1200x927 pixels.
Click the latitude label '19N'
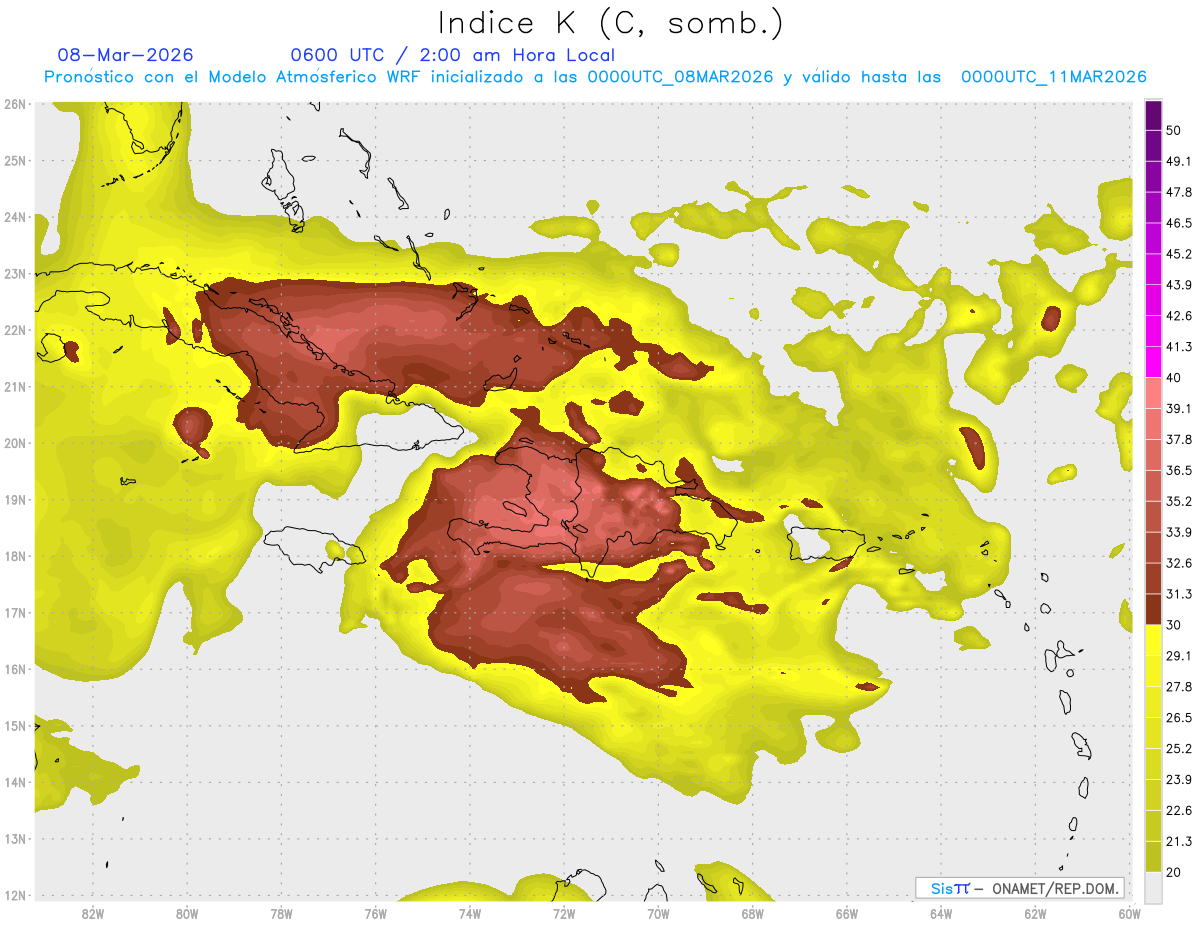click(x=15, y=500)
